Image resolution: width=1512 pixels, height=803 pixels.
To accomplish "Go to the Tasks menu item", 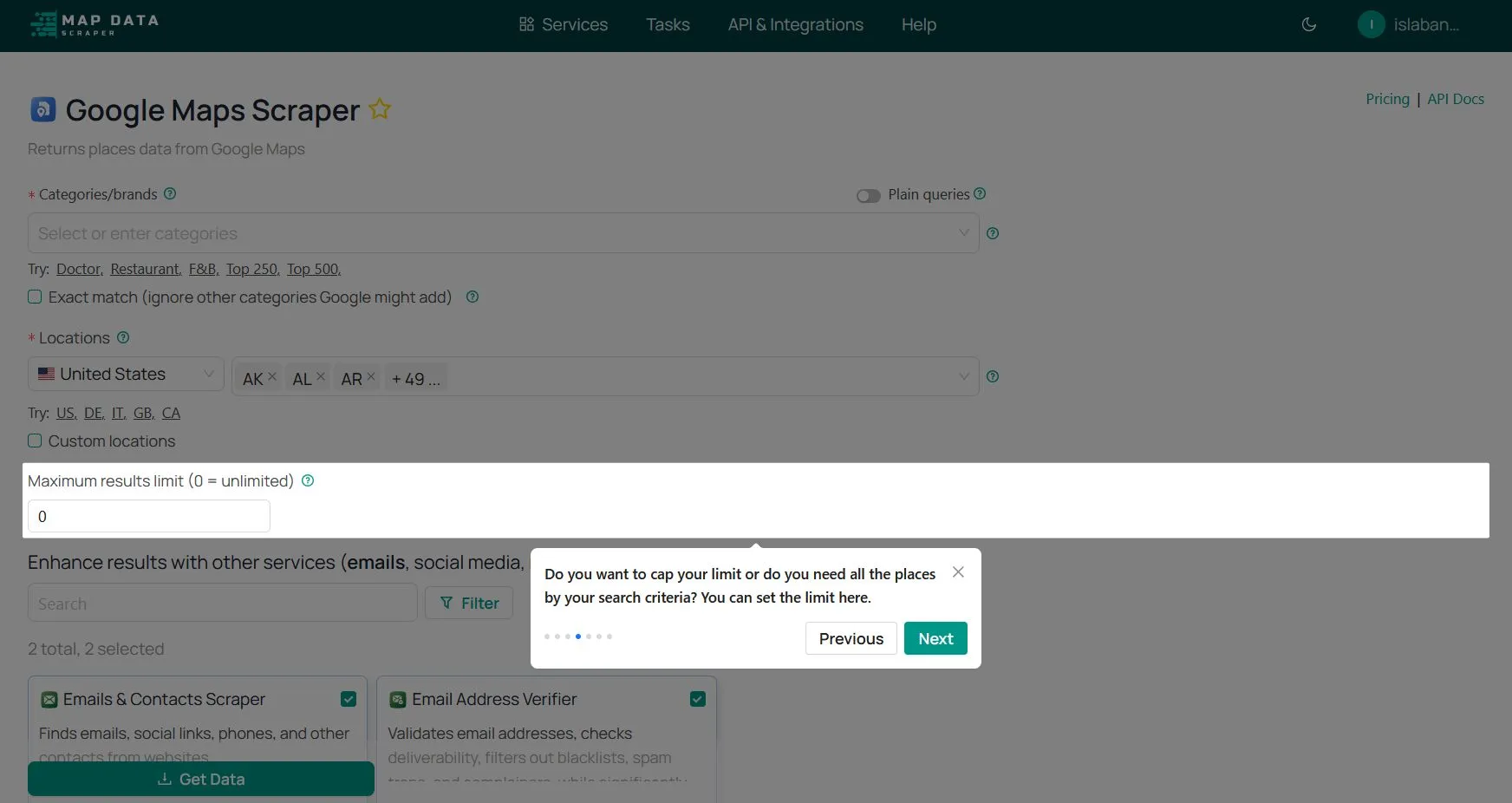I will [x=668, y=24].
